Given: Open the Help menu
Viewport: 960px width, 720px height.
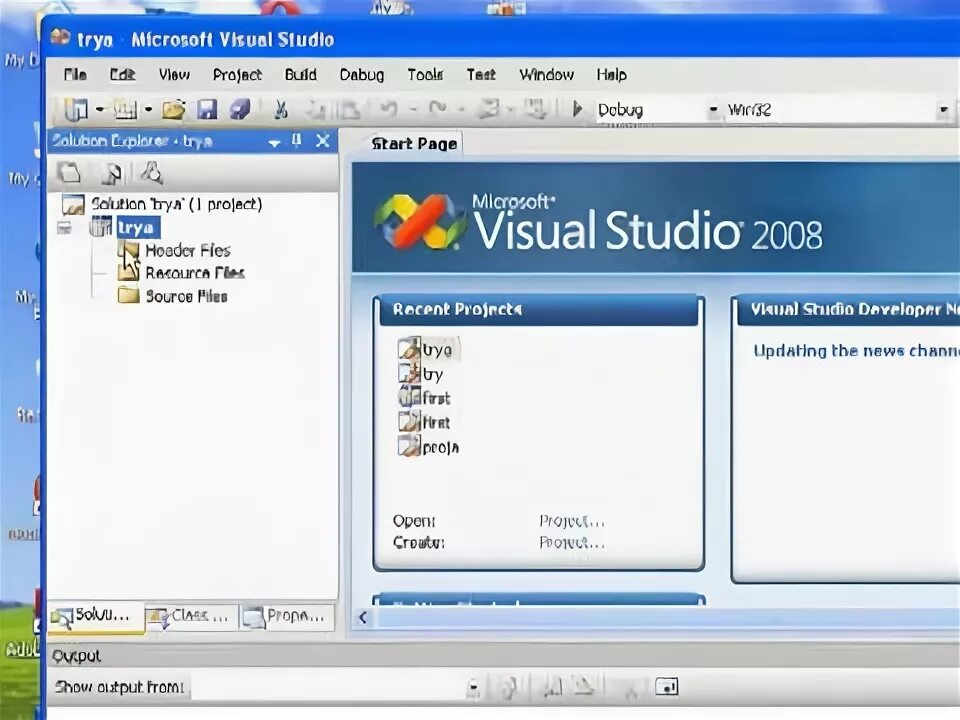Looking at the screenshot, I should click(x=612, y=75).
